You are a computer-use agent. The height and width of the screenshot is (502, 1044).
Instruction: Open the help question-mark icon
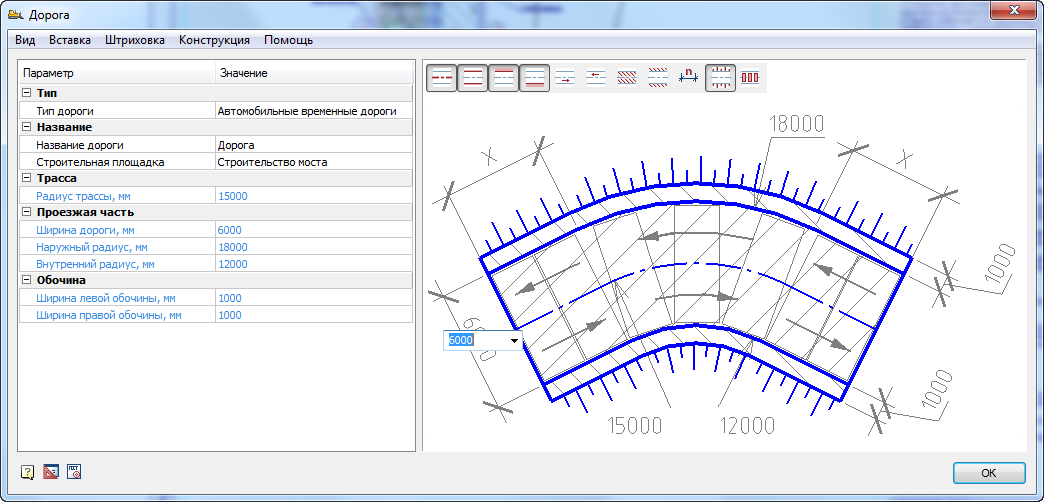27,473
